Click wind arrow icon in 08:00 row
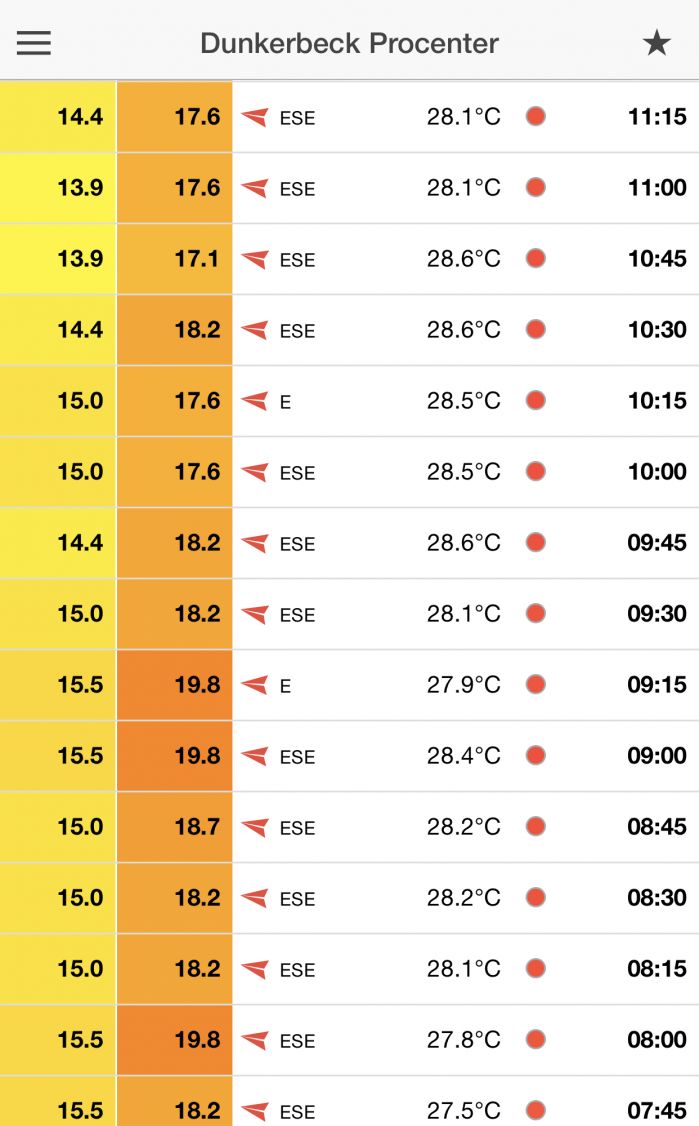699x1126 pixels. (255, 1040)
